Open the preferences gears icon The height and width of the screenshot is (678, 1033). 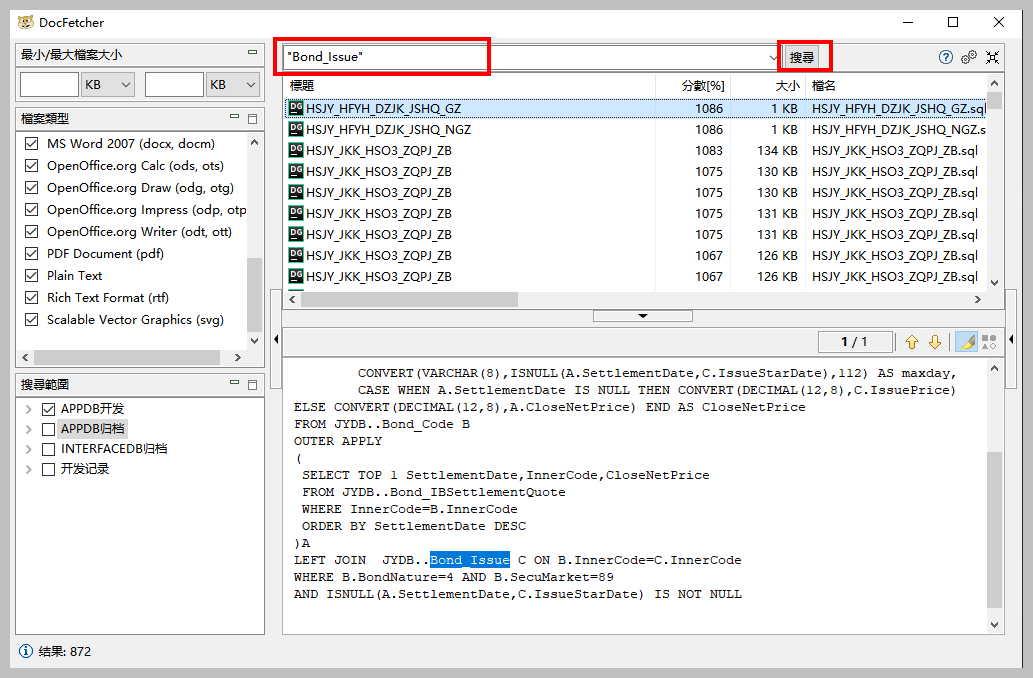[968, 58]
